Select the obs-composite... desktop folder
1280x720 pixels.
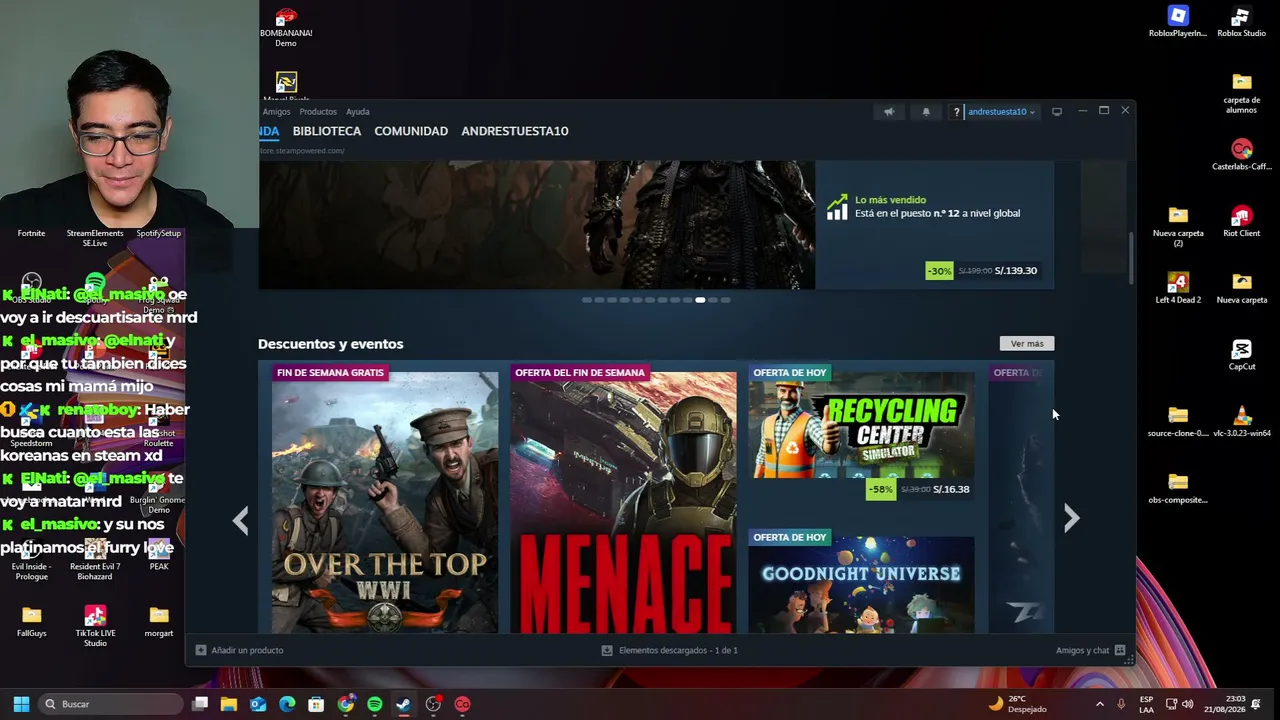pos(1178,488)
